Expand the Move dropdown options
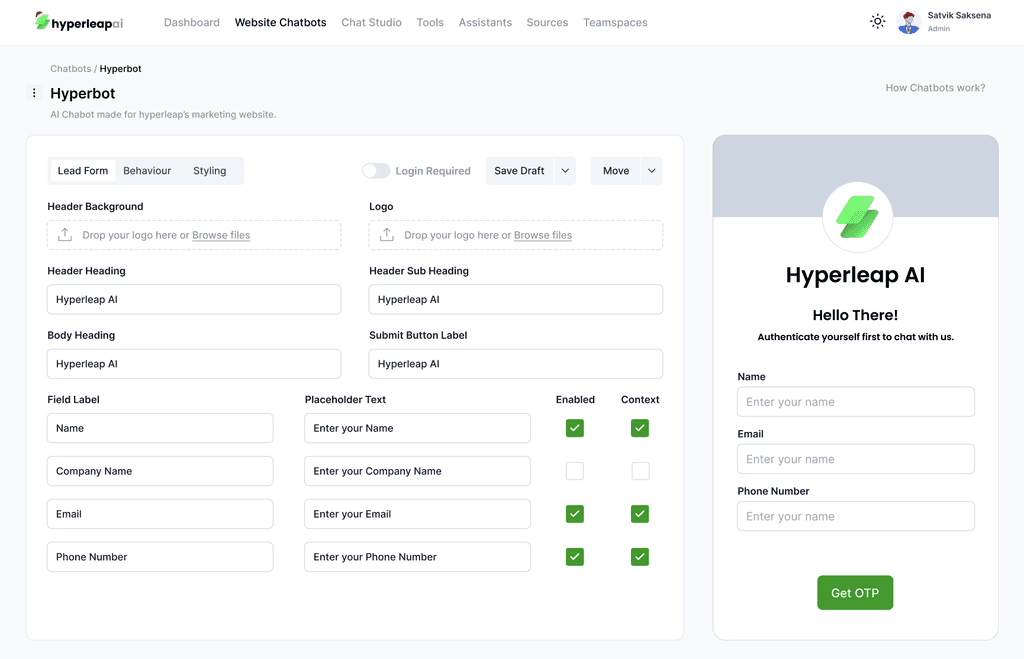This screenshot has width=1024, height=659. tap(650, 170)
